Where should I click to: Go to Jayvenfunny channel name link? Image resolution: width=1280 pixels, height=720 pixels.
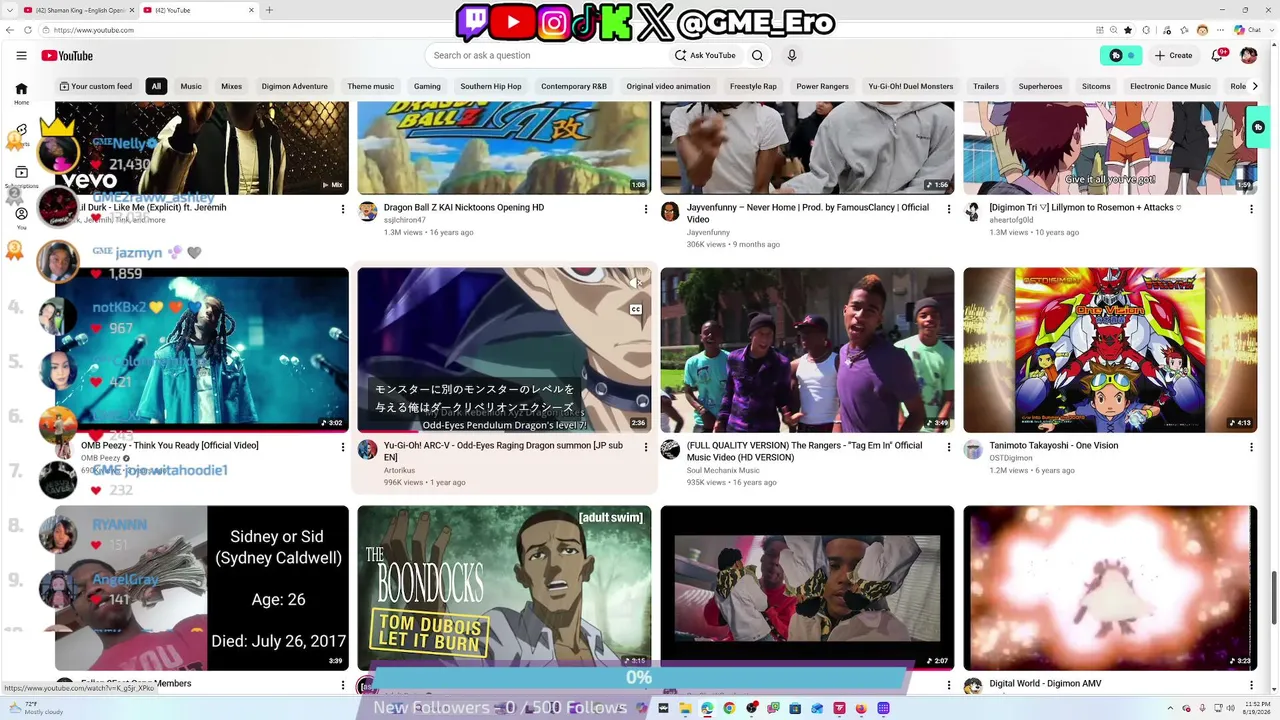click(708, 232)
